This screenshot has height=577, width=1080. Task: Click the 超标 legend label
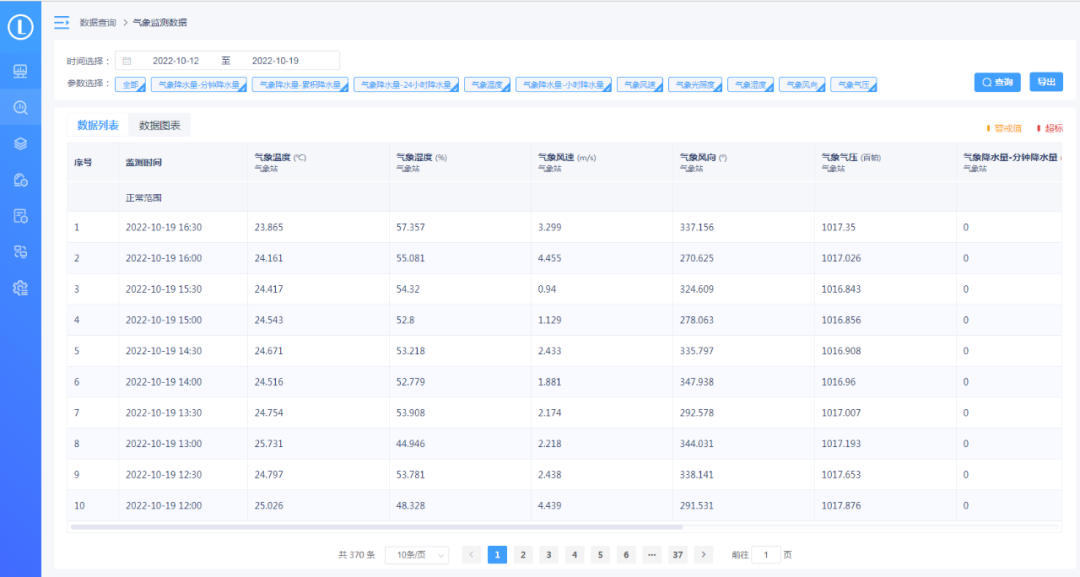tap(1054, 129)
